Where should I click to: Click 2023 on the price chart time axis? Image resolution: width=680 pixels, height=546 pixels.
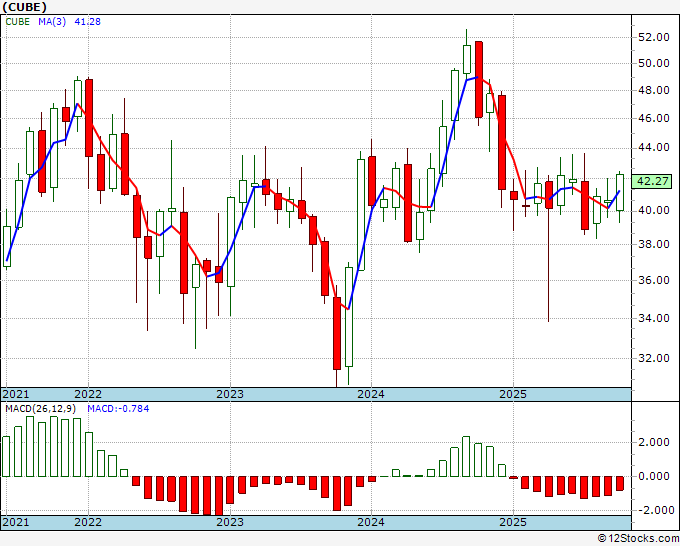[x=230, y=394]
